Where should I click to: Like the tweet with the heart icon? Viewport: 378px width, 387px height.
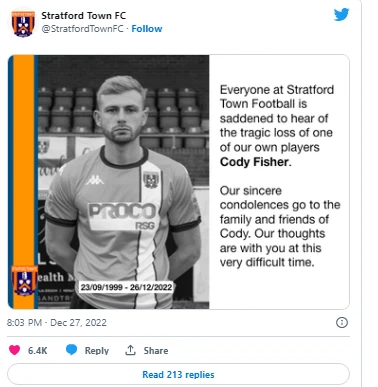coord(14,350)
